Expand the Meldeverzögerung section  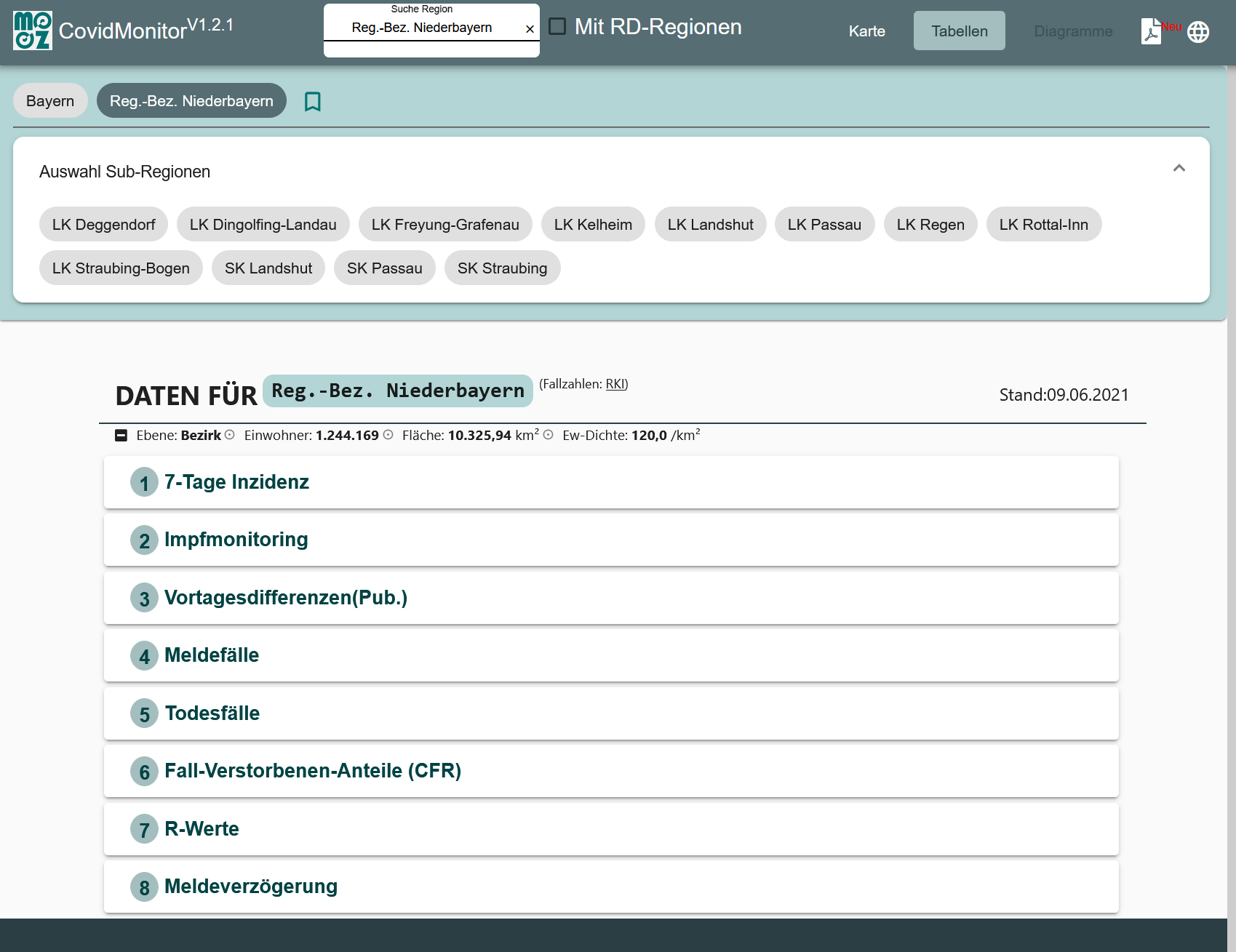pyautogui.click(x=611, y=887)
